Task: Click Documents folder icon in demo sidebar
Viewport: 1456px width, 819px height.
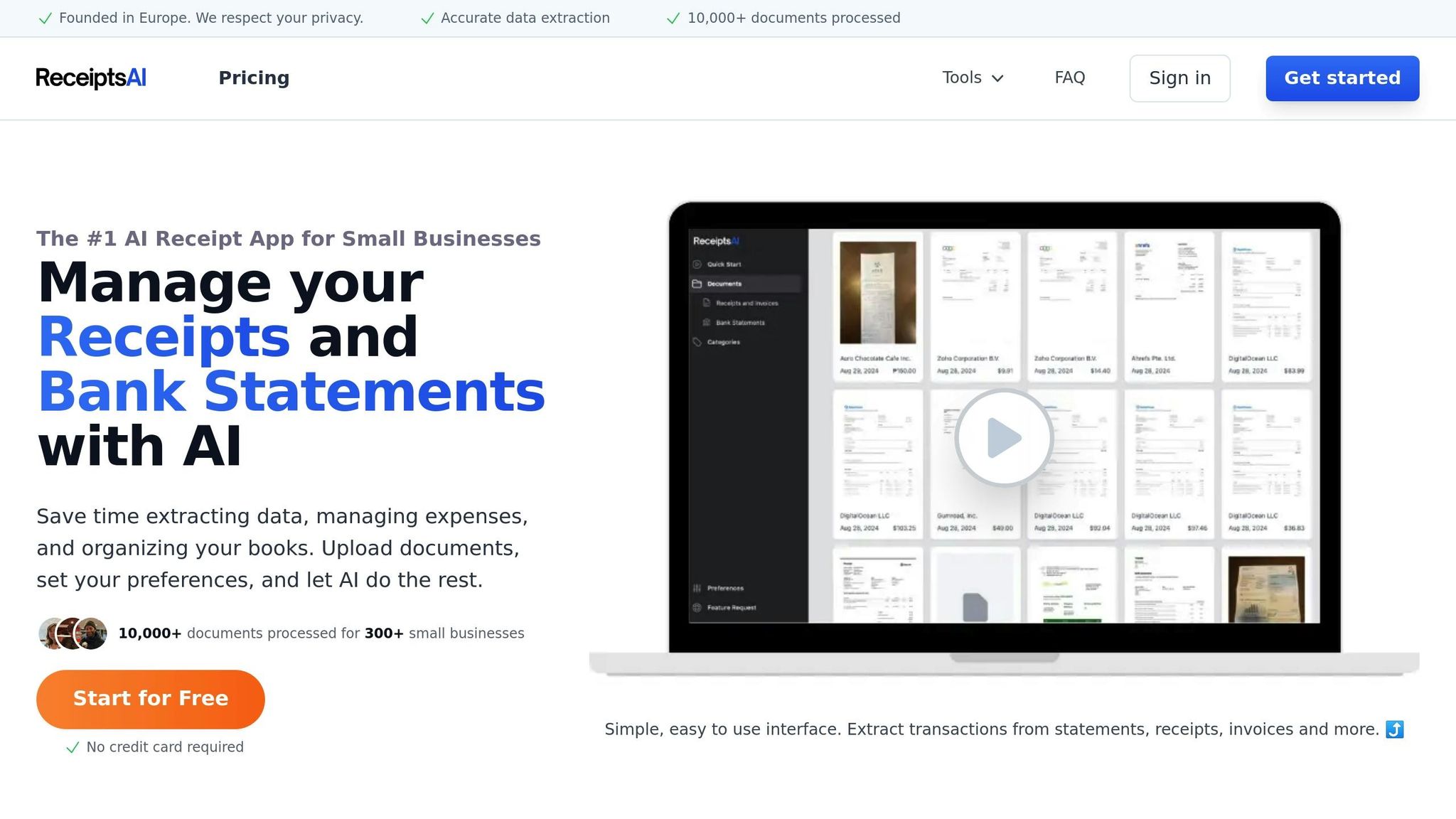Action: [x=697, y=284]
